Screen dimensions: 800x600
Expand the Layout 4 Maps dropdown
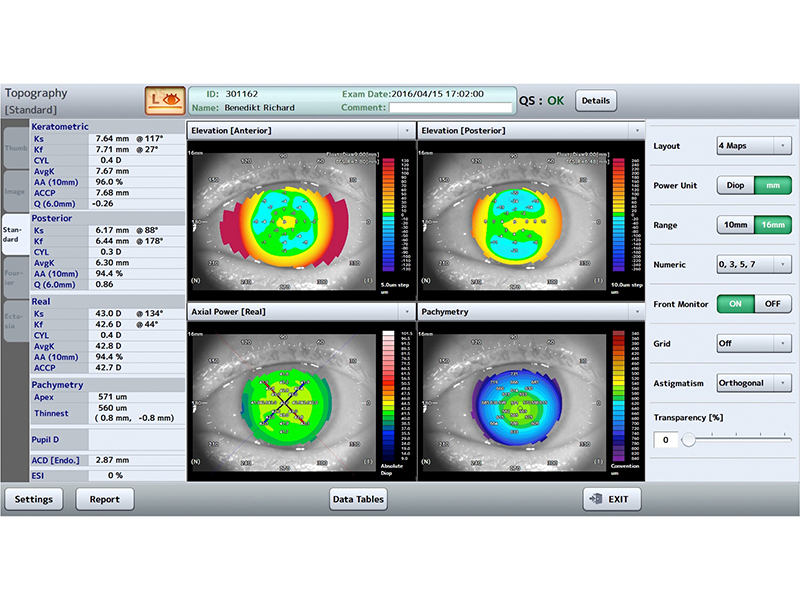pyautogui.click(x=754, y=146)
